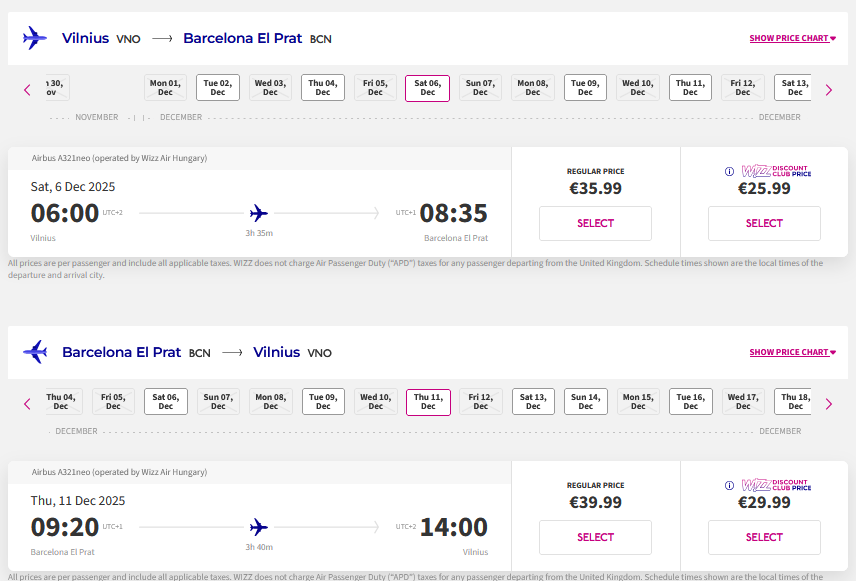
Task: Click the 06:00 Vilnius outbound flight card
Action: (259, 213)
